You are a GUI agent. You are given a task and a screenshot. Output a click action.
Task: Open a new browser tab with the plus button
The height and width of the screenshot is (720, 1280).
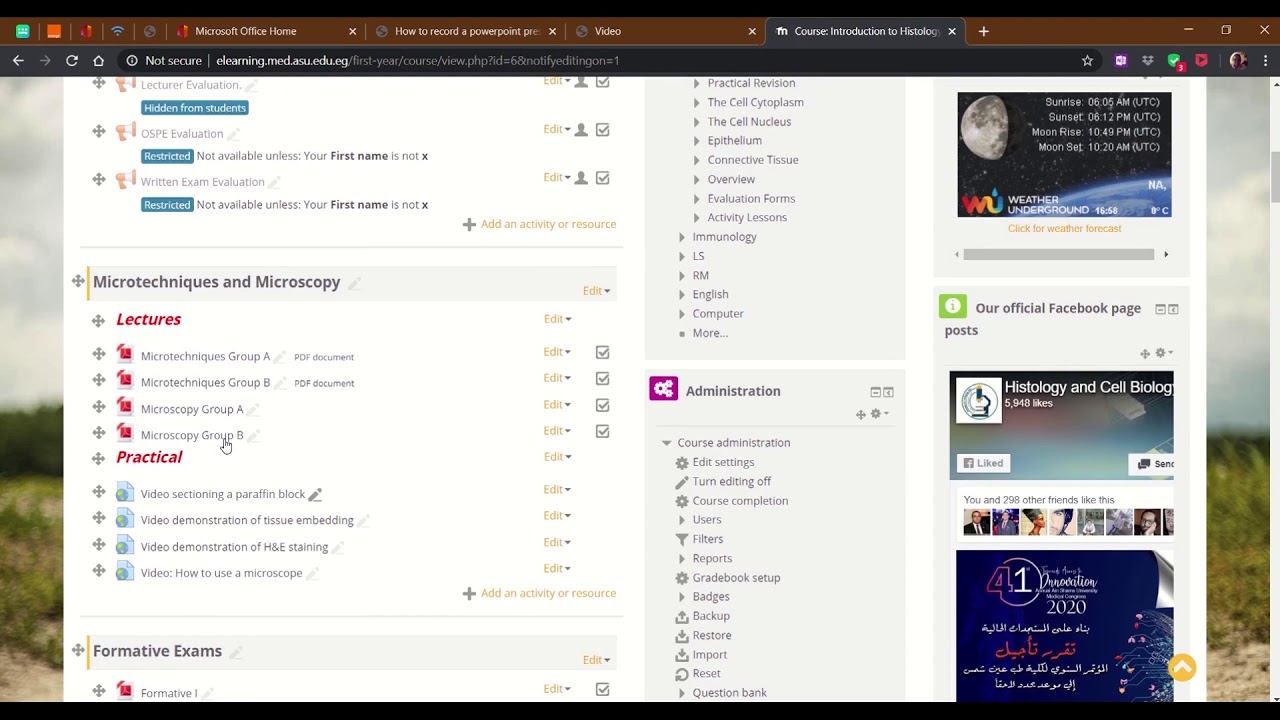point(984,31)
